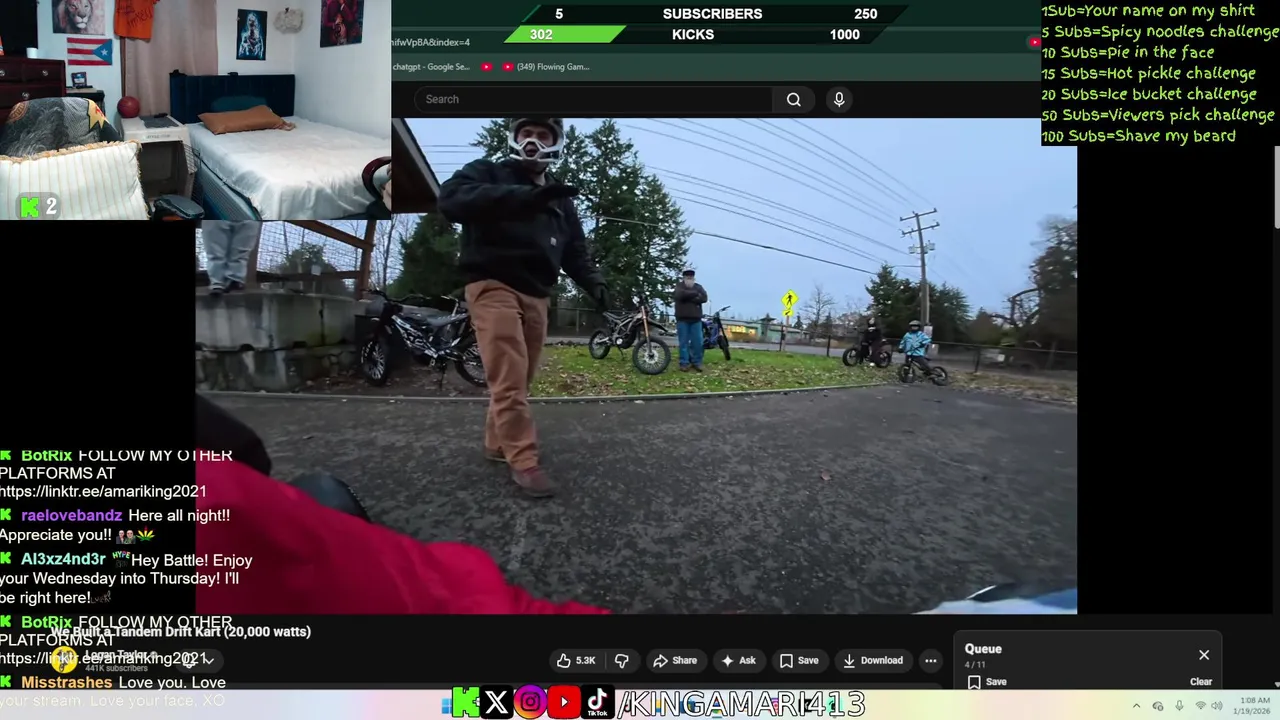
Task: Dislike the video with thumbs-down icon
Action: (x=621, y=660)
